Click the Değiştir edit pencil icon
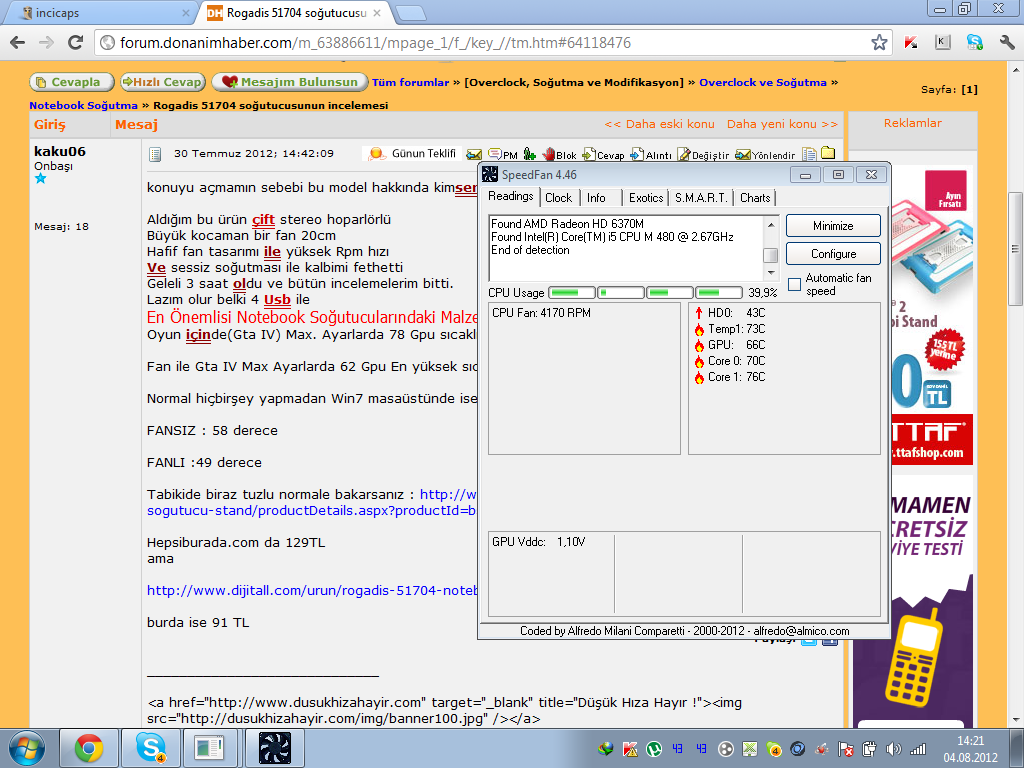Image resolution: width=1024 pixels, height=768 pixels. (703, 155)
